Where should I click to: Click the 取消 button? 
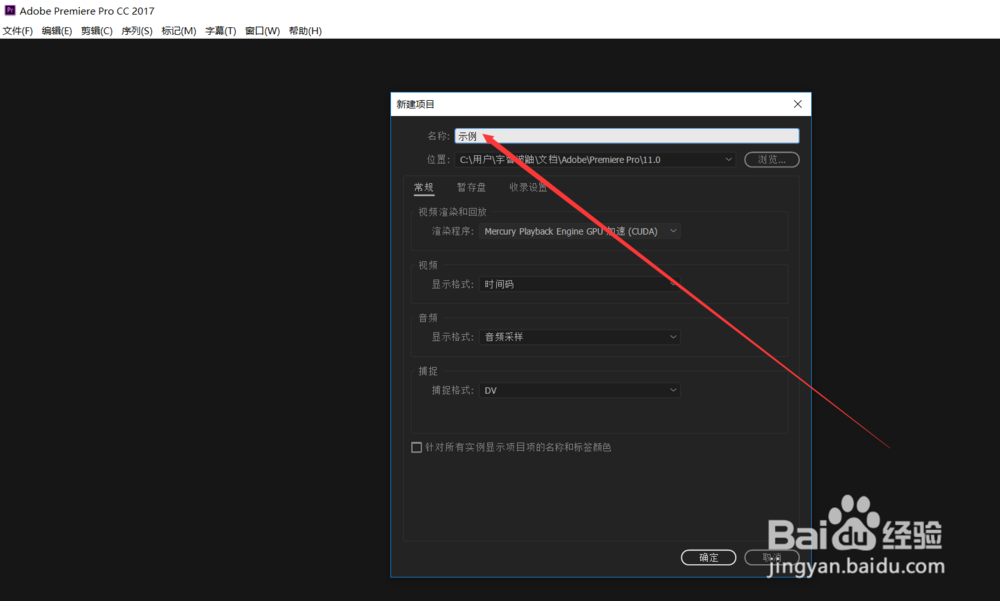point(772,557)
